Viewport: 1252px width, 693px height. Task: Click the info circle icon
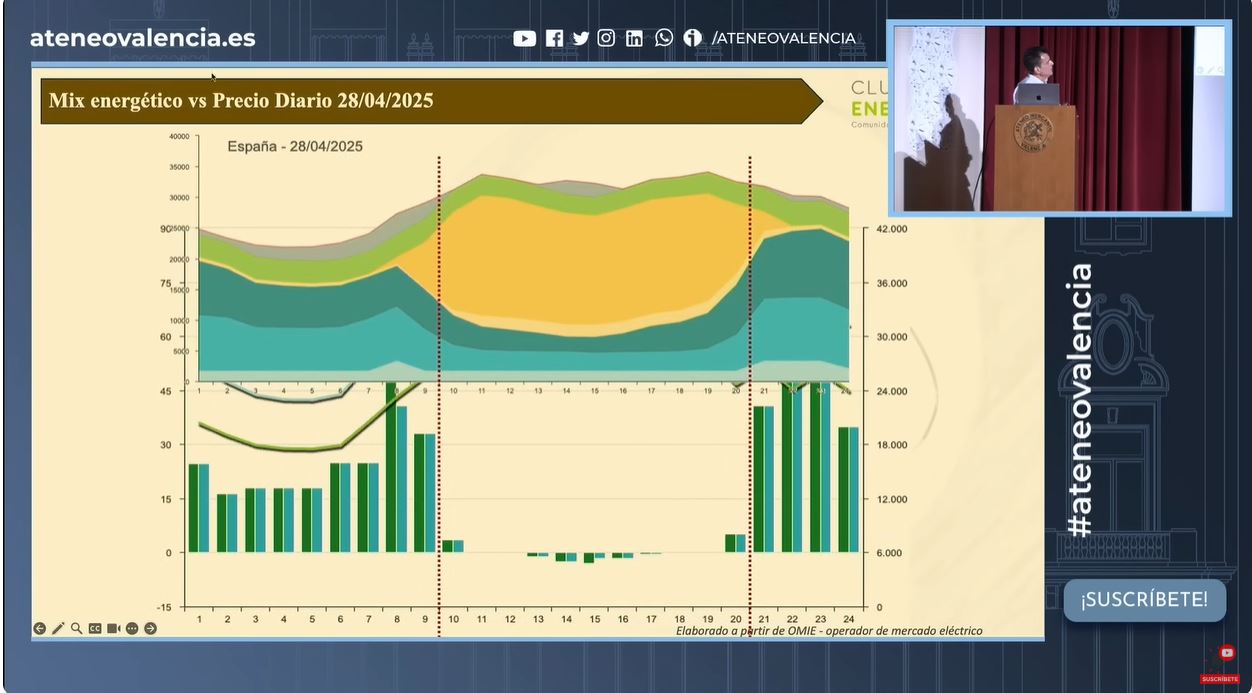click(x=692, y=38)
